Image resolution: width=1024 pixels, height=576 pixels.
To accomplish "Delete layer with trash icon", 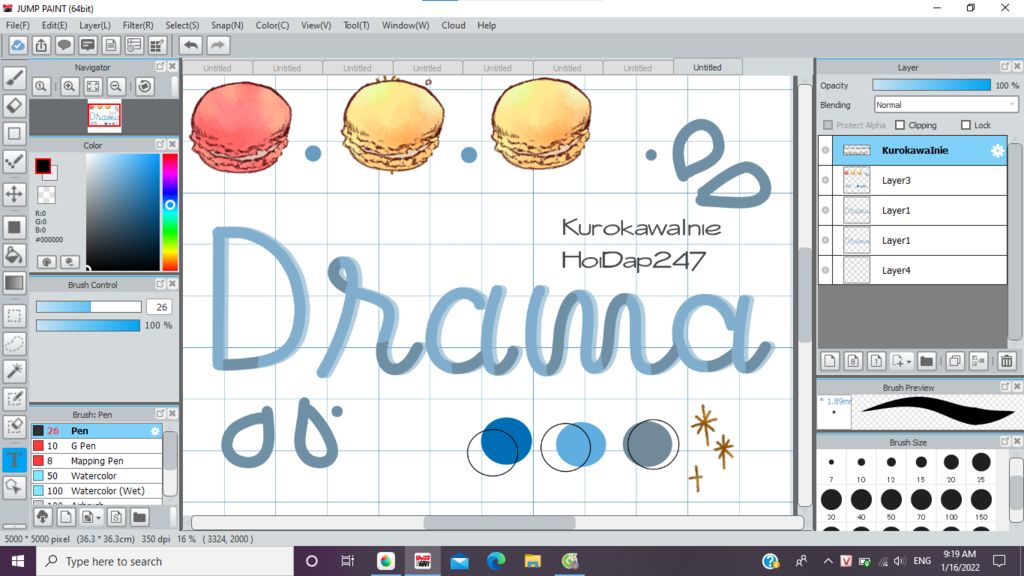I will [1006, 360].
